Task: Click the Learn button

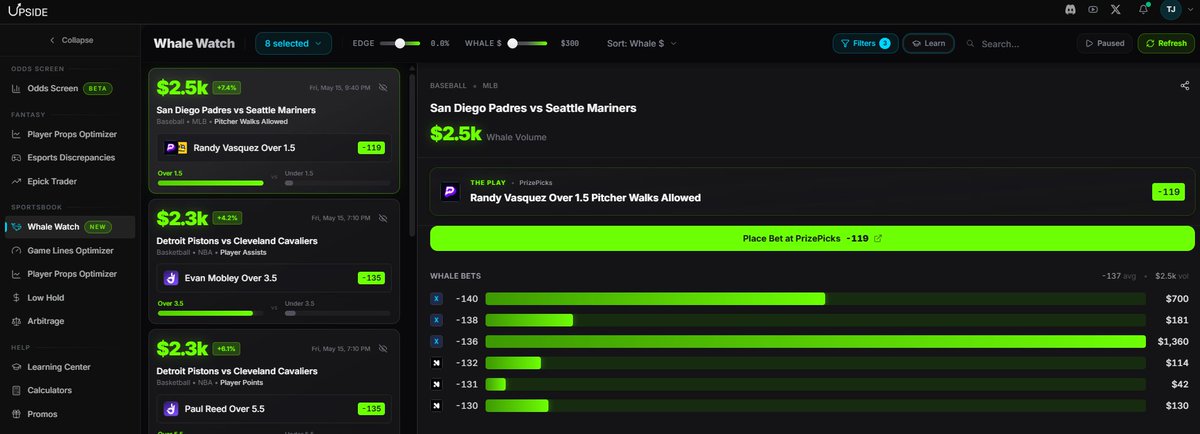Action: pos(928,43)
